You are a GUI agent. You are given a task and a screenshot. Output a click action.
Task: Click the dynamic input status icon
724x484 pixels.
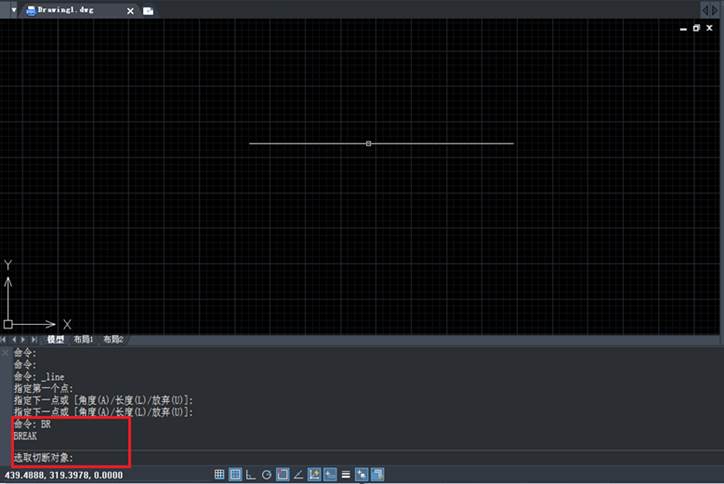click(329, 474)
